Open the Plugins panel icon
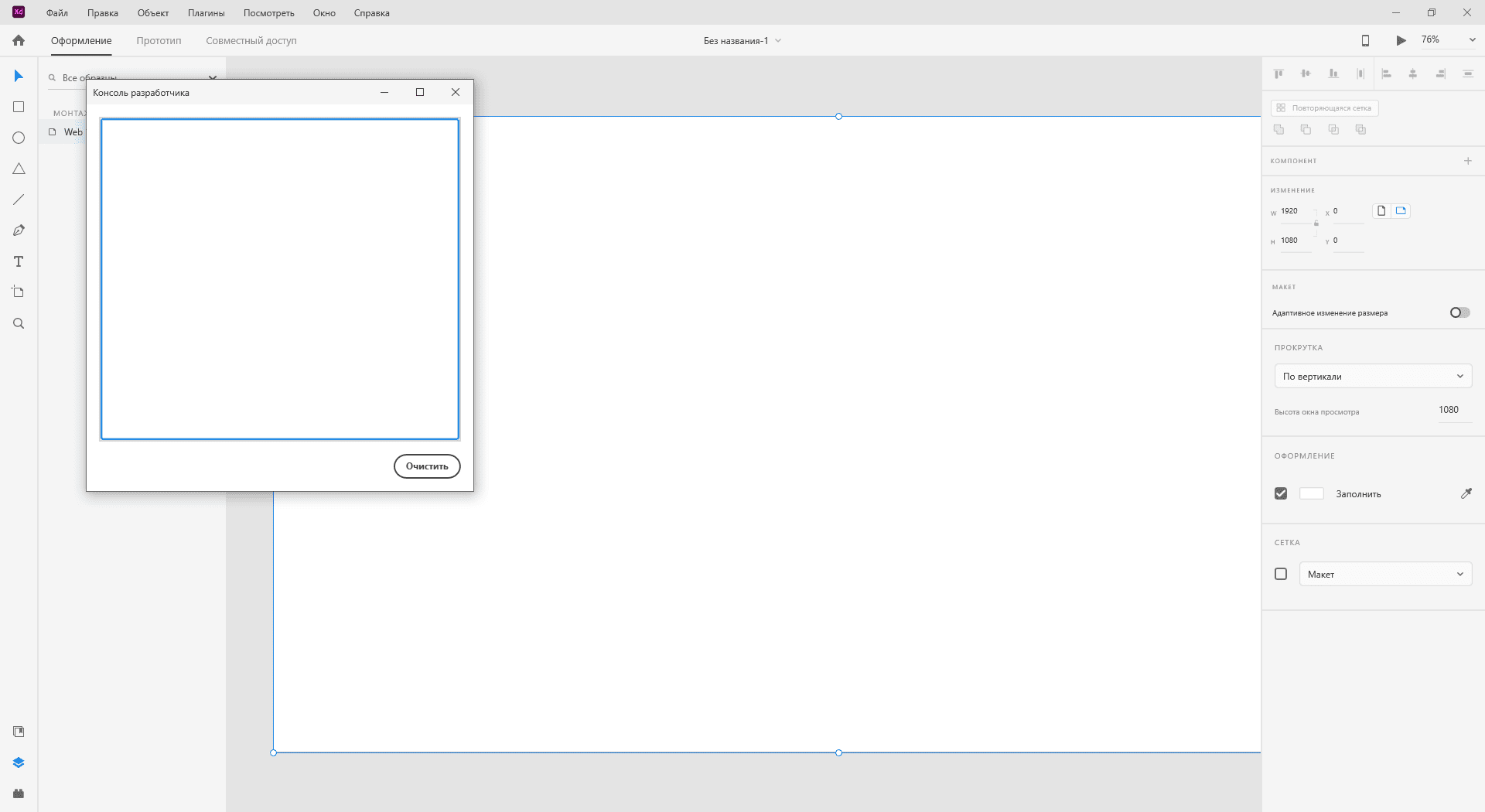Viewport: 1485px width, 812px height. (19, 793)
